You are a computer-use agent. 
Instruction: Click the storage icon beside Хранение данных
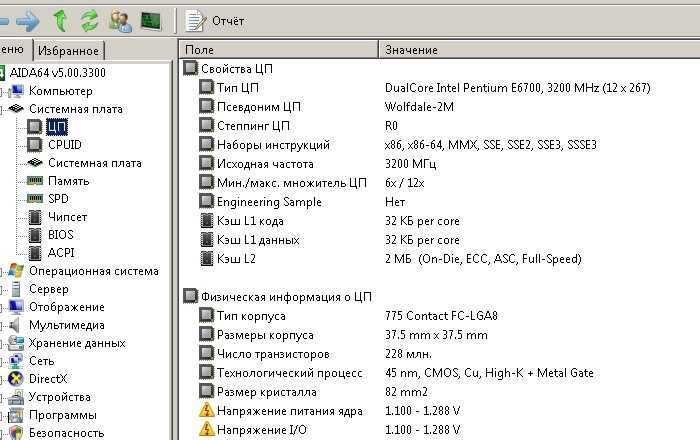[16, 343]
